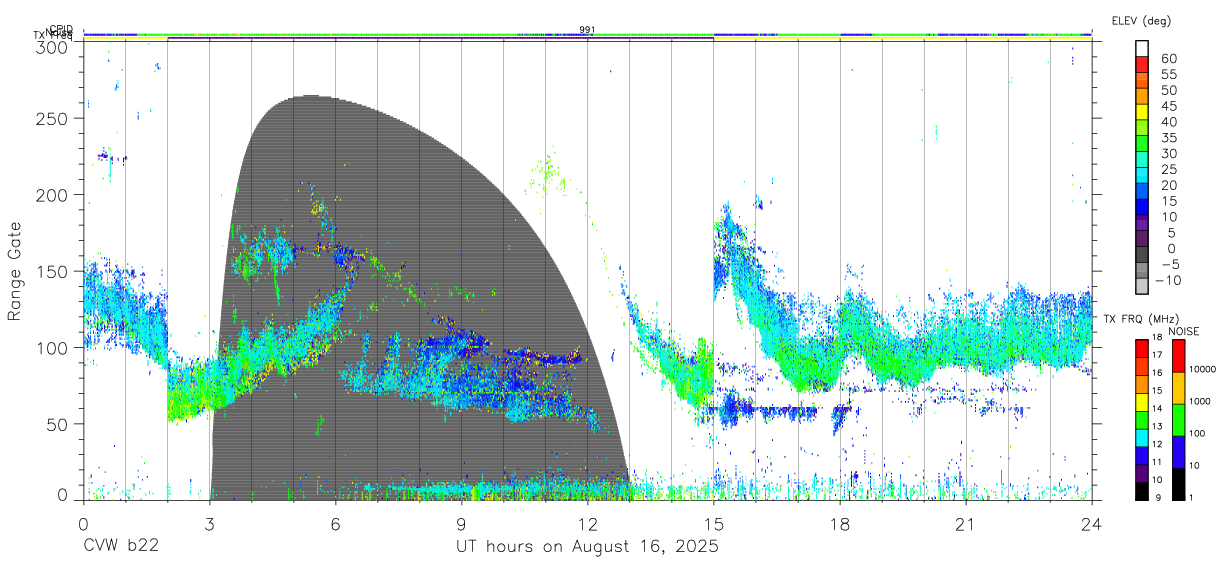
Task: Click the 150 tick on Range Gate axis
Action: coord(52,271)
